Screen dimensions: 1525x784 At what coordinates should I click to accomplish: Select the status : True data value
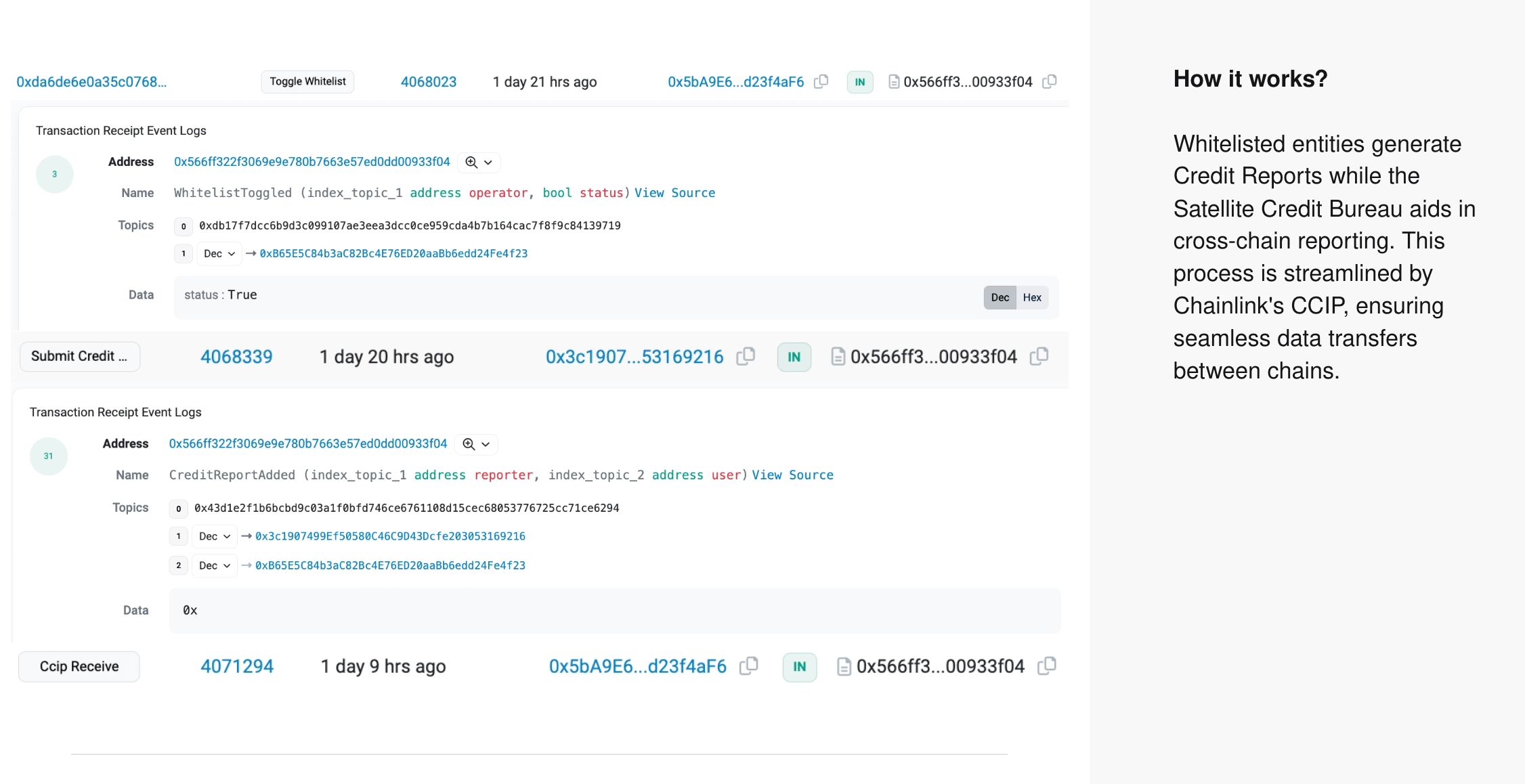point(221,295)
